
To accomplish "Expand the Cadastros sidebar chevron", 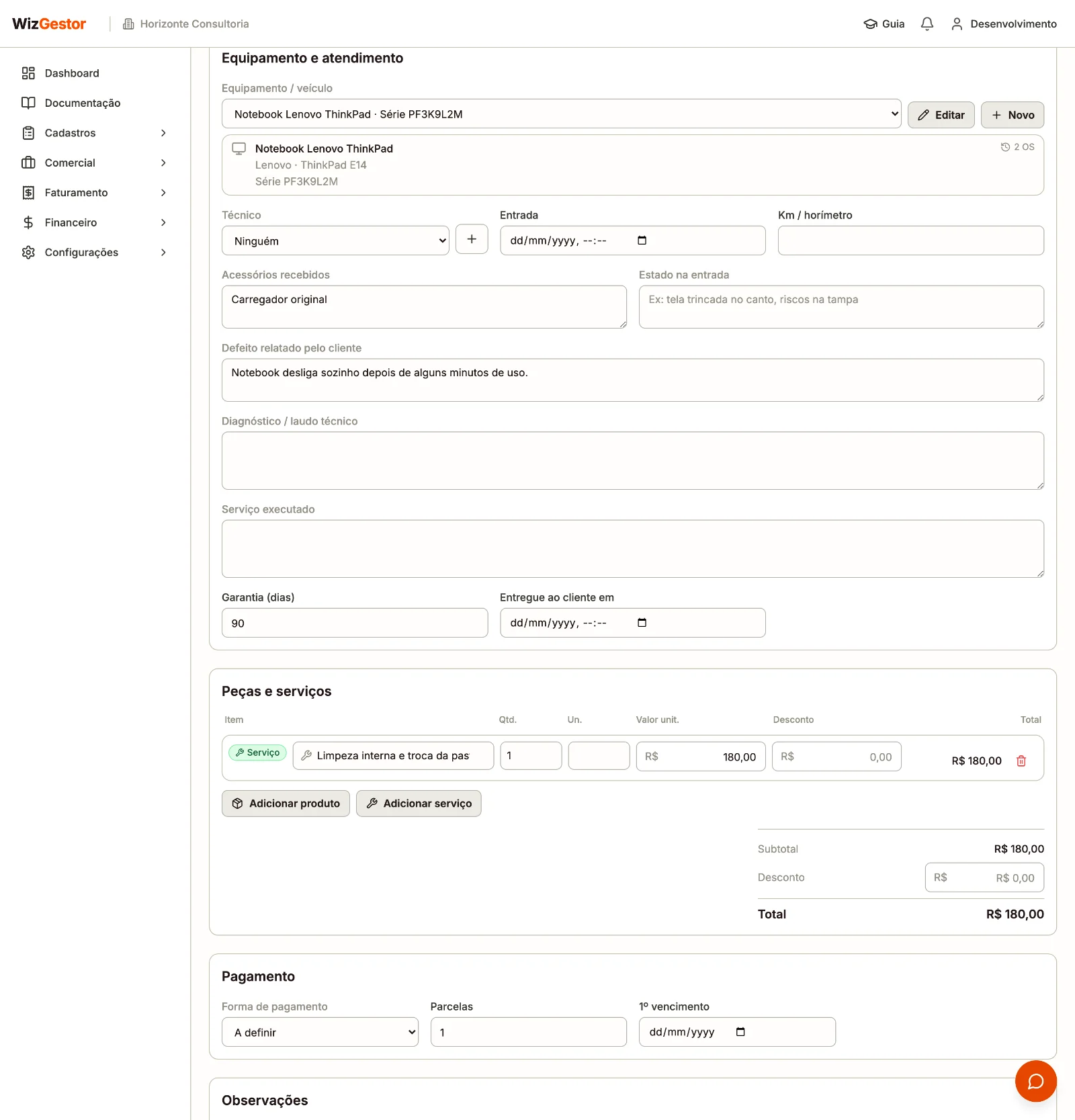I will pyautogui.click(x=163, y=133).
